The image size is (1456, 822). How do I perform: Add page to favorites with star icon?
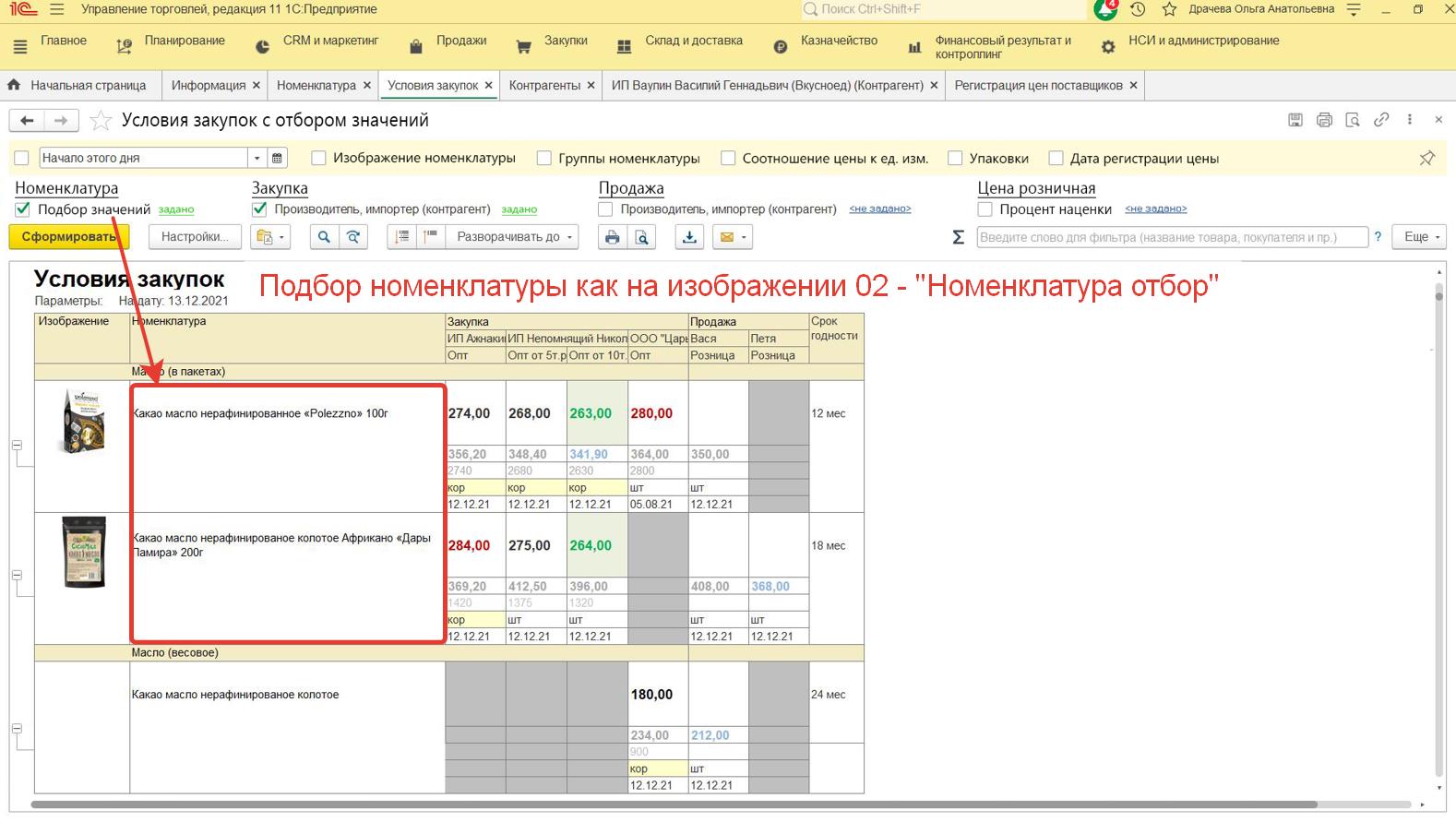[x=101, y=121]
